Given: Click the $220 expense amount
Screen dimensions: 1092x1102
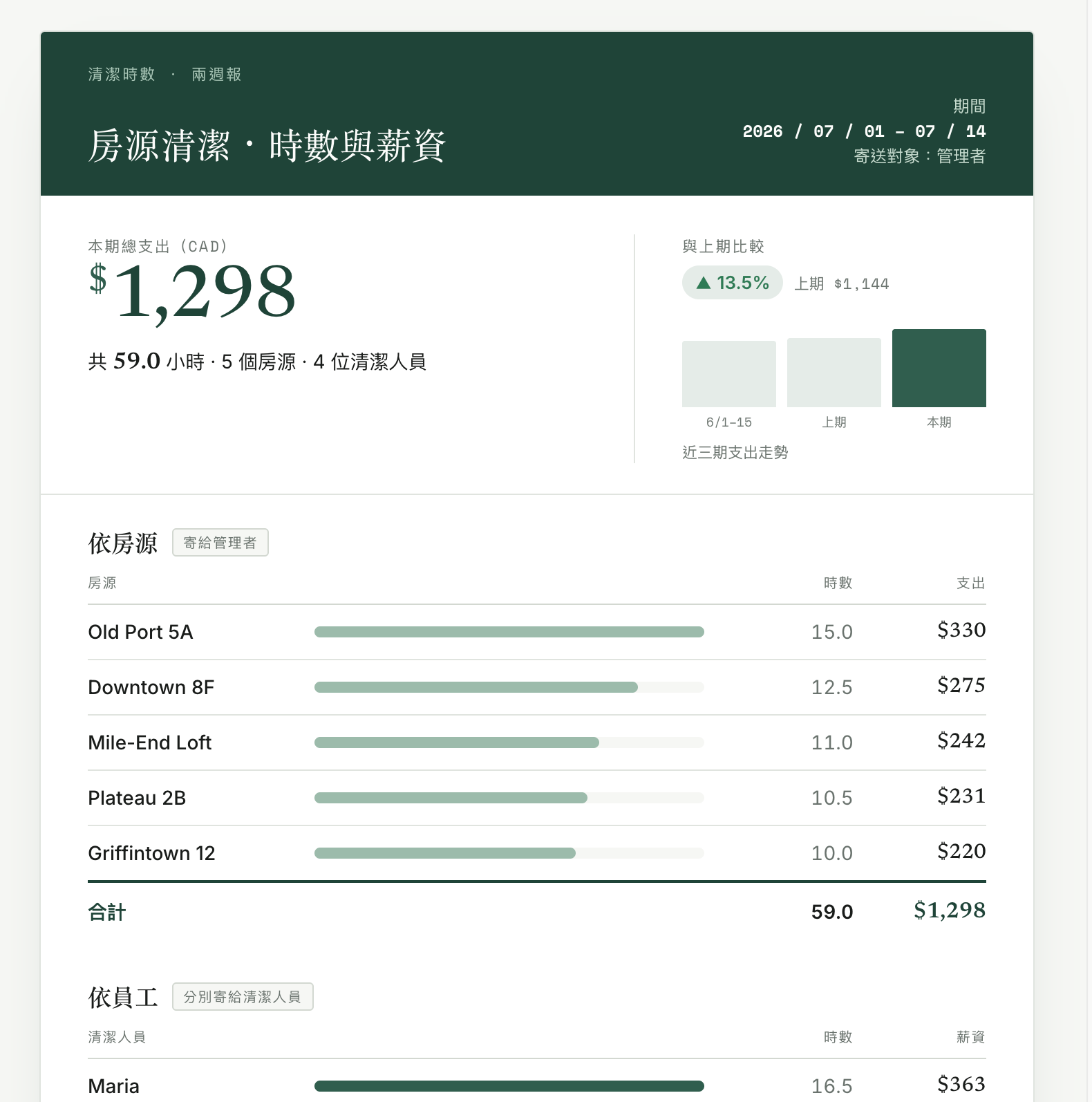Looking at the screenshot, I should point(961,851).
